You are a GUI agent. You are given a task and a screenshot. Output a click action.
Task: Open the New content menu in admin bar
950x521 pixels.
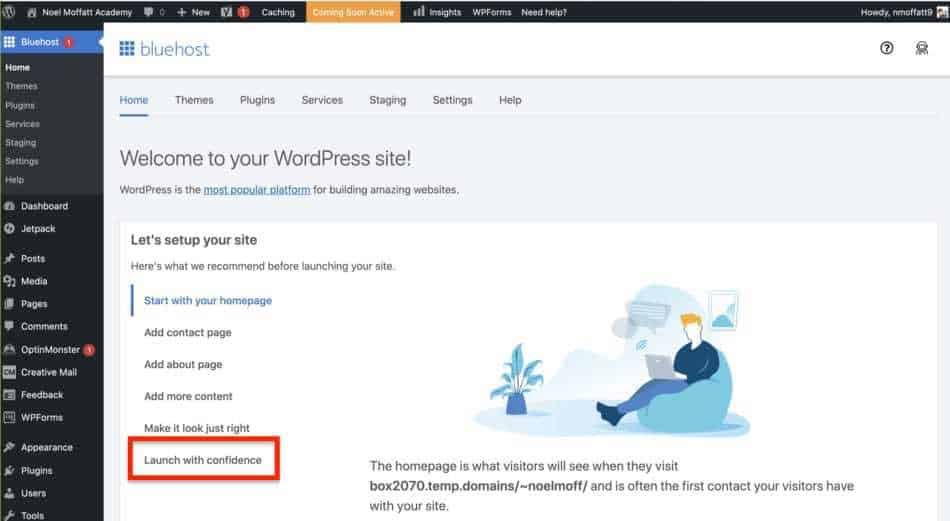[193, 12]
